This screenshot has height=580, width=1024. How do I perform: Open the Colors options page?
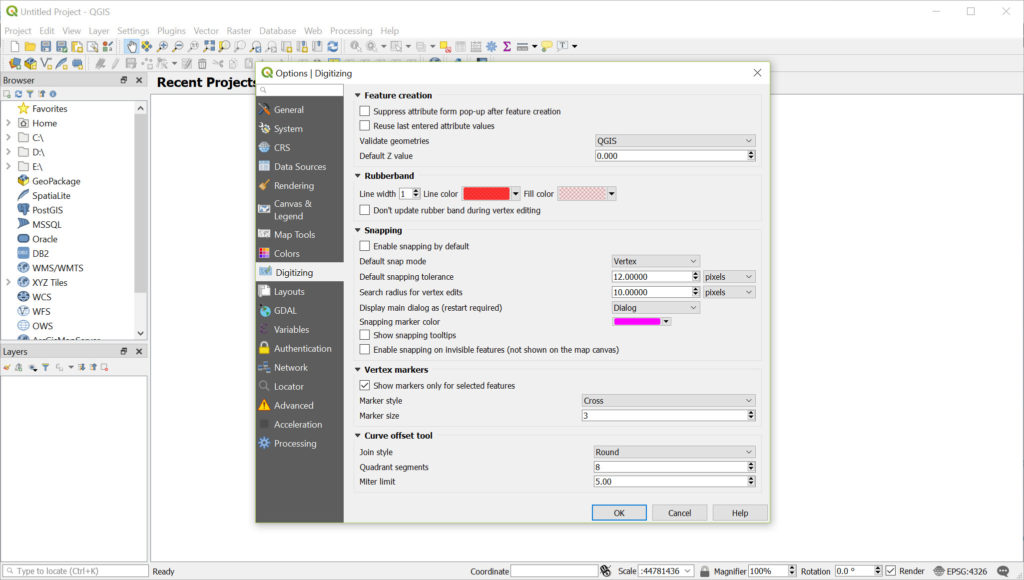point(300,253)
